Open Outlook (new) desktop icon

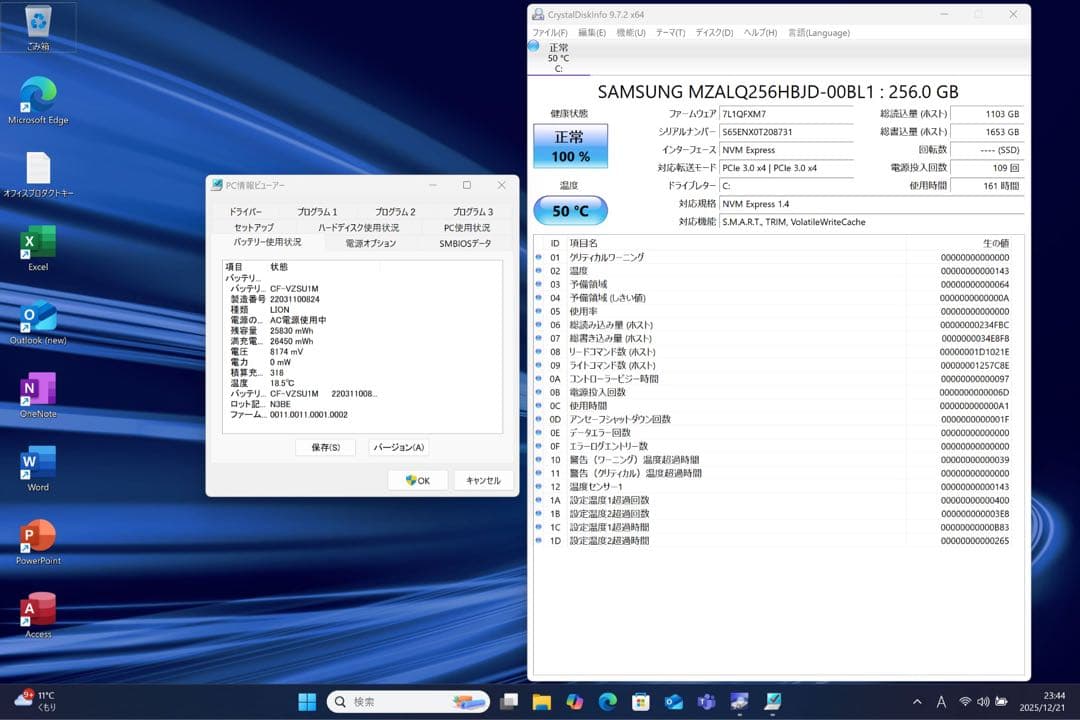pos(38,318)
